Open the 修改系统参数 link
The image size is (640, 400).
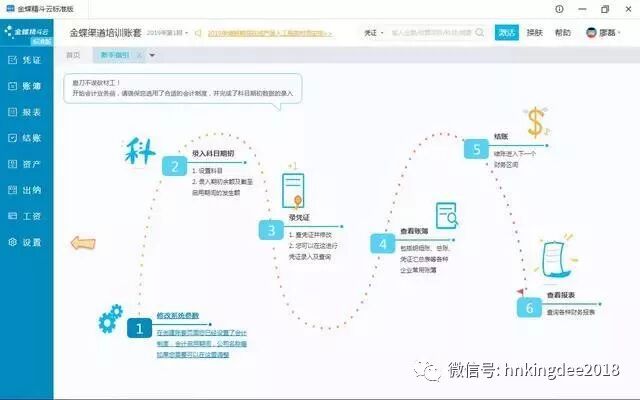178,316
